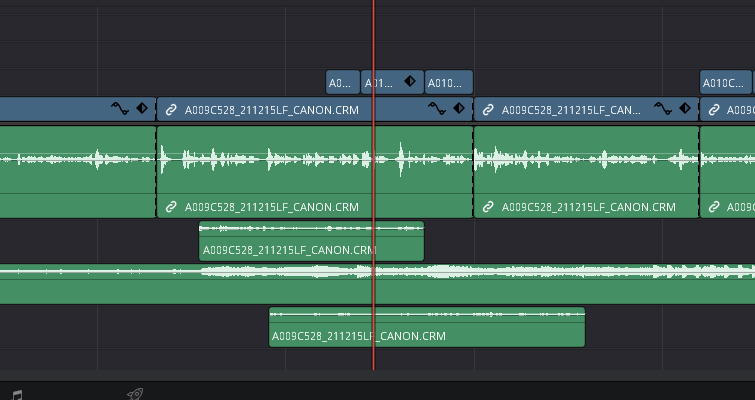
Task: Click the curve icon on the A009C528_211215LF_CAN... video clip
Action: [x=664, y=109]
